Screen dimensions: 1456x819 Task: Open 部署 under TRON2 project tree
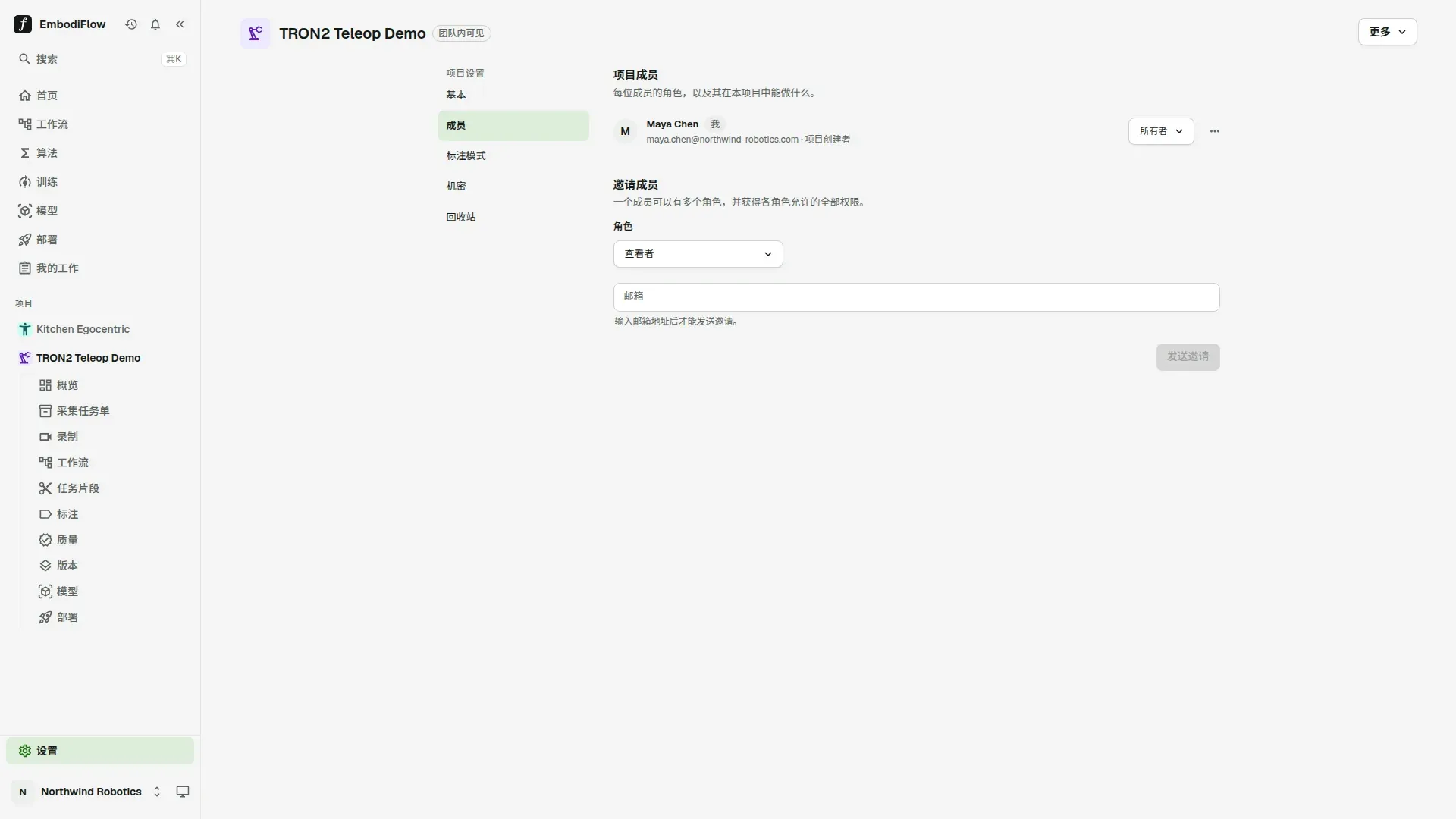(x=110, y=617)
